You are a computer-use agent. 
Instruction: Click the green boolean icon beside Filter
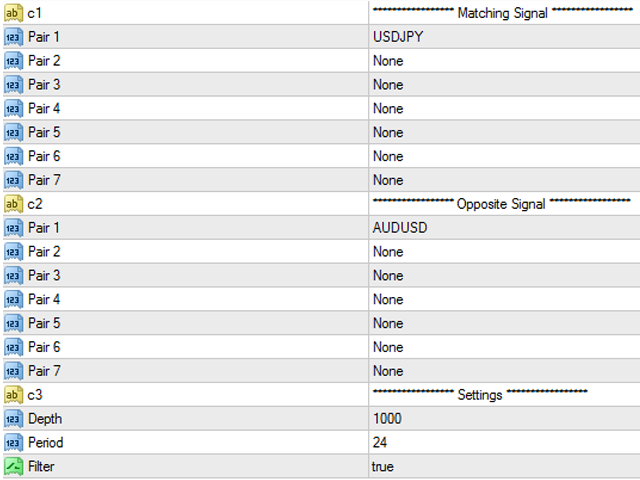pyautogui.click(x=13, y=467)
